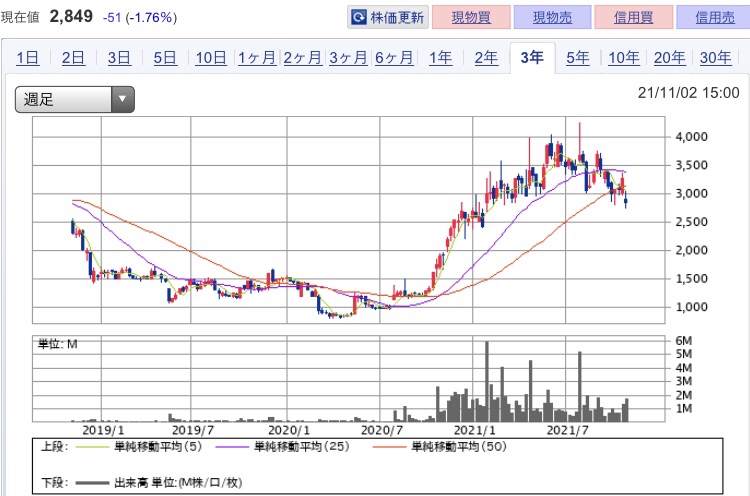Click the 6M volume axis label
Screen dimensions: 750x496
[x=684, y=341]
